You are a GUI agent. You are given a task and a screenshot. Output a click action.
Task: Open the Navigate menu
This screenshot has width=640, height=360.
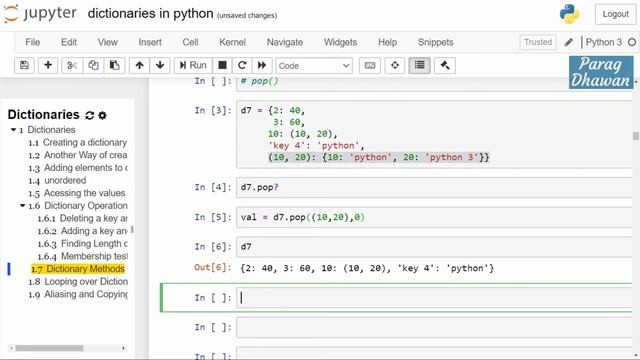click(285, 42)
